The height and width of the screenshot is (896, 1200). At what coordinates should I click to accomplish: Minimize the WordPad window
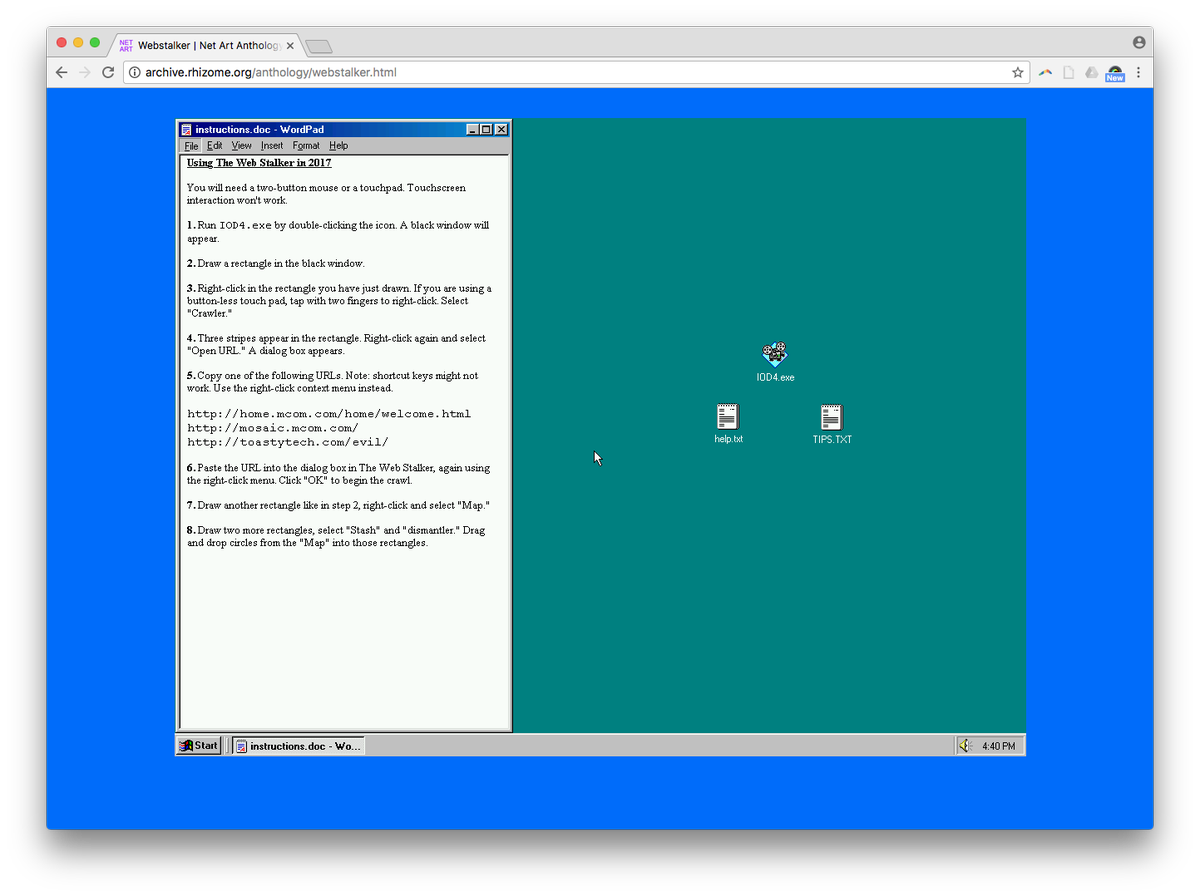(x=473, y=129)
